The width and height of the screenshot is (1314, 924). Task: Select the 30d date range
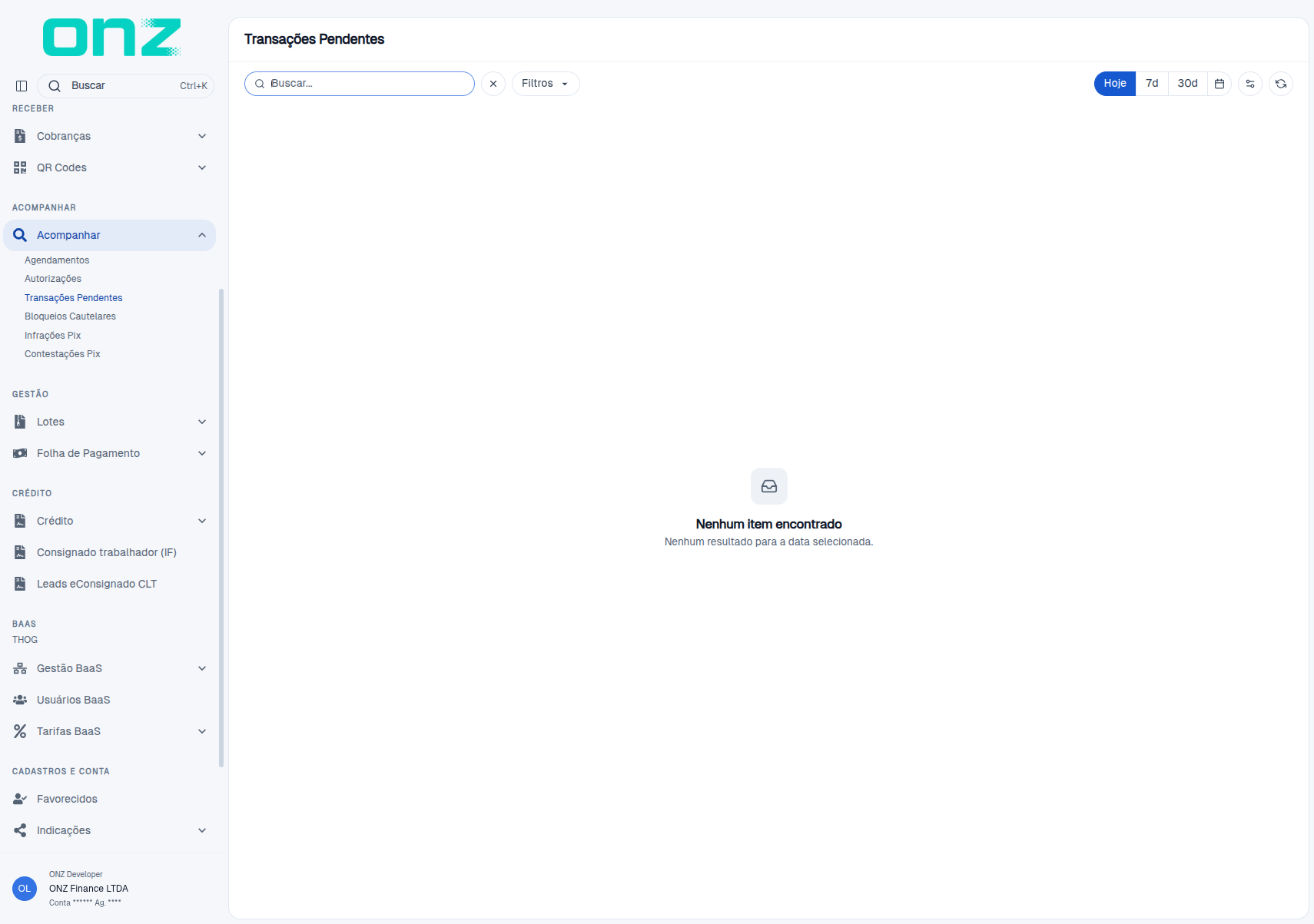[1188, 84]
